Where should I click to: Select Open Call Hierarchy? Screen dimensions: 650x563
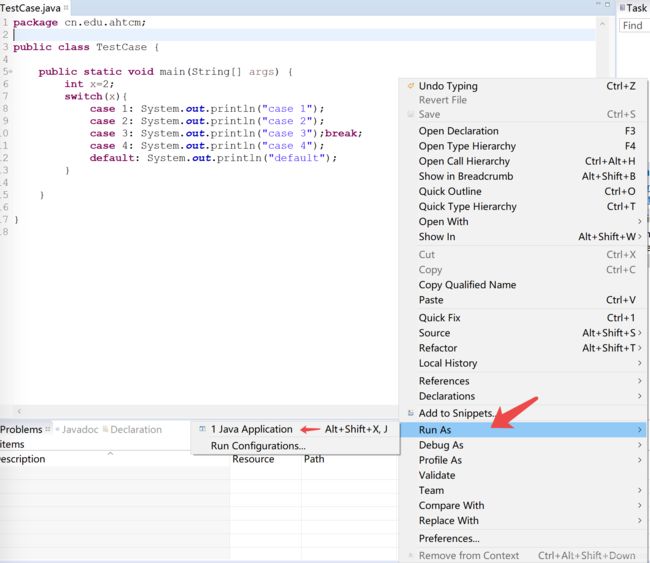pyautogui.click(x=523, y=161)
